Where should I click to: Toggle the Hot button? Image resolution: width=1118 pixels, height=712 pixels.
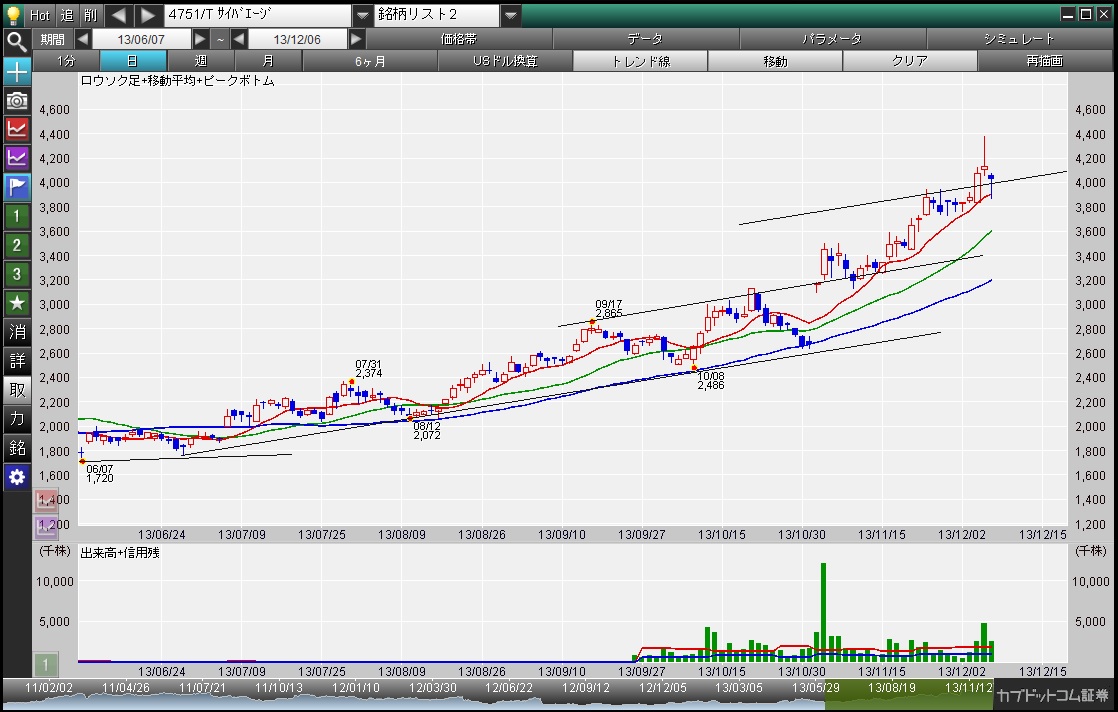point(40,15)
